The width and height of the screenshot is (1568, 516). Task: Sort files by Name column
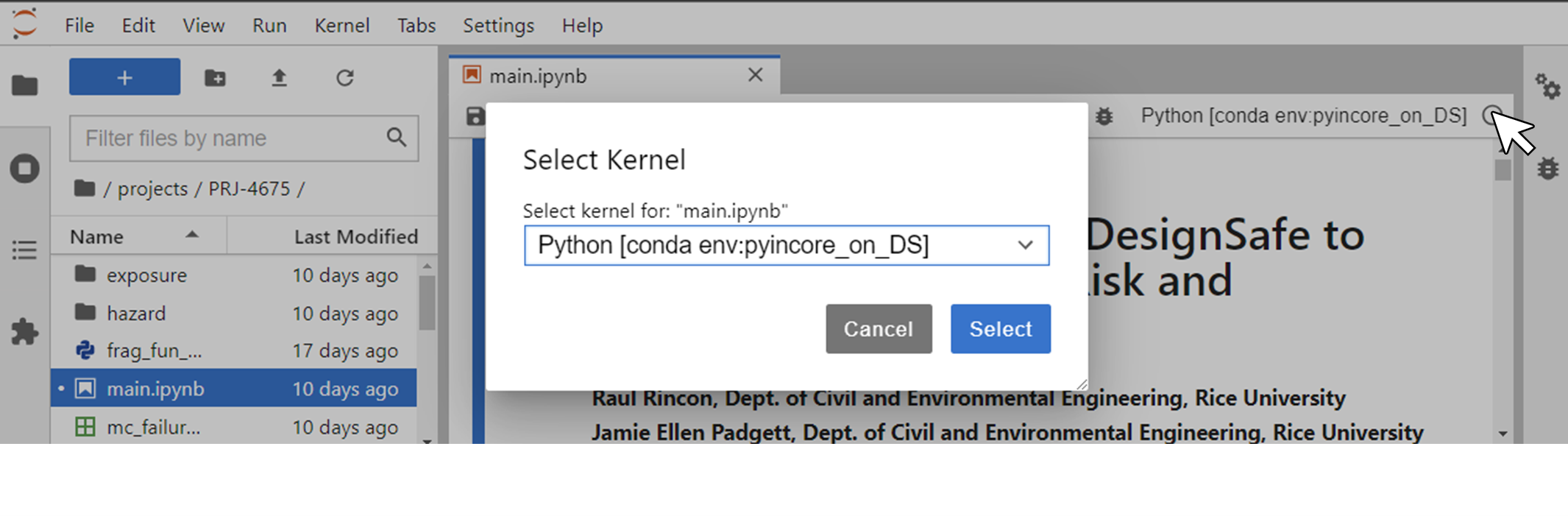click(x=96, y=236)
